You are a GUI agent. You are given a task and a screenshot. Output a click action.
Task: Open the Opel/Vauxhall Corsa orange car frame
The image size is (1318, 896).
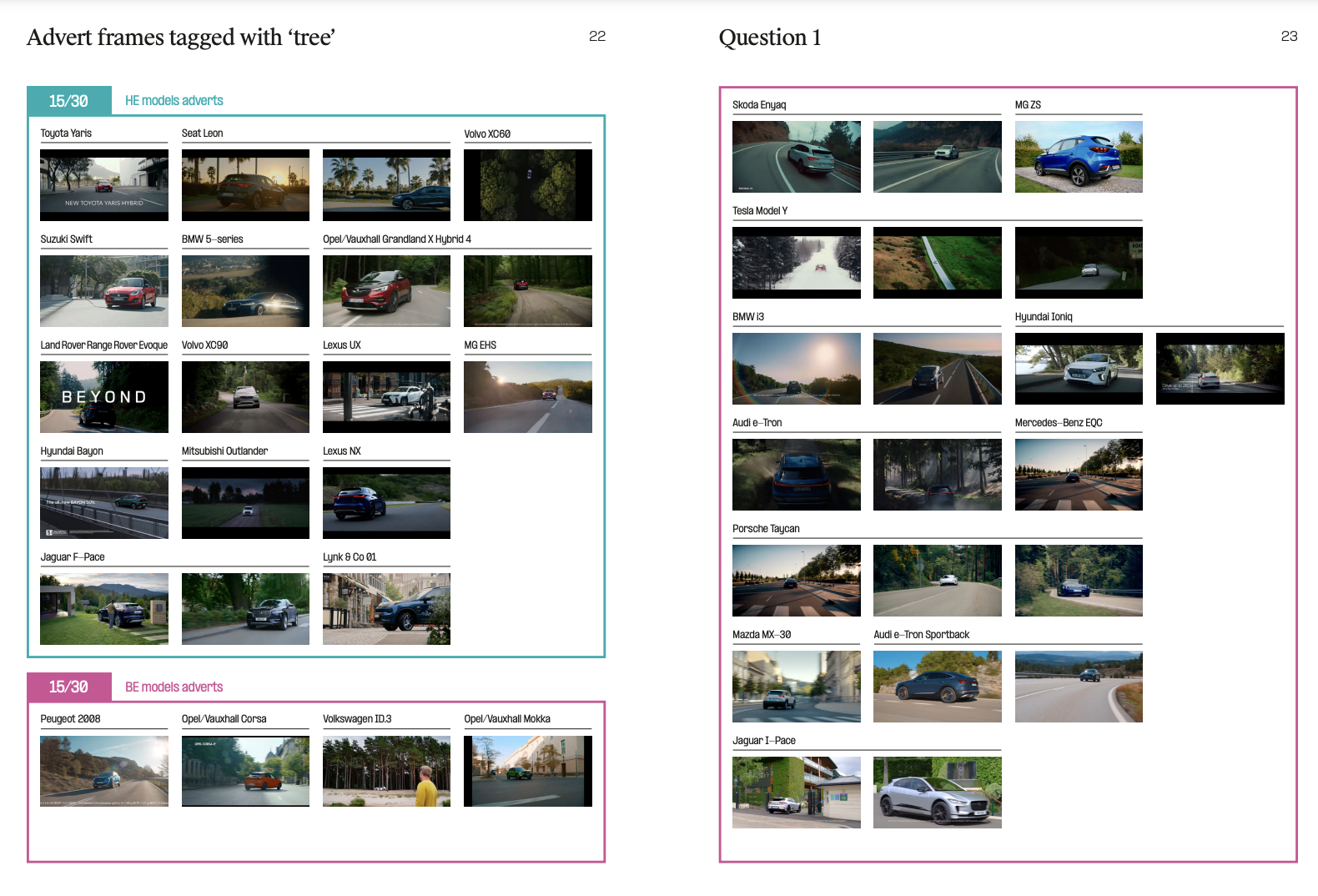pyautogui.click(x=245, y=771)
